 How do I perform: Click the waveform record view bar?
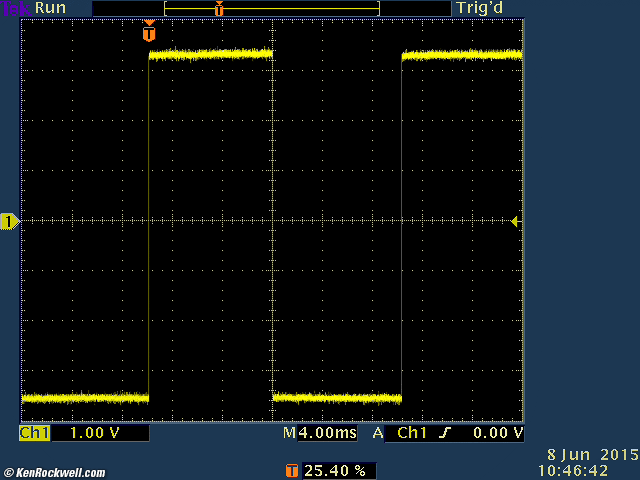coord(272,8)
